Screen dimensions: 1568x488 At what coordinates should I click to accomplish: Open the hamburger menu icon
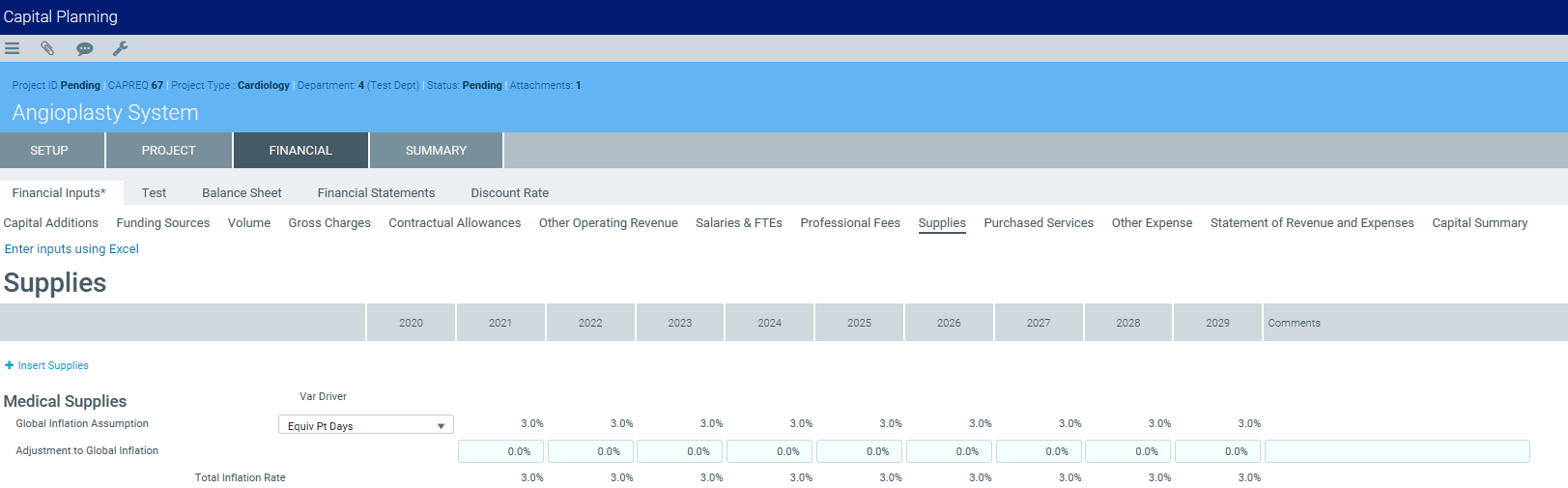[x=12, y=48]
